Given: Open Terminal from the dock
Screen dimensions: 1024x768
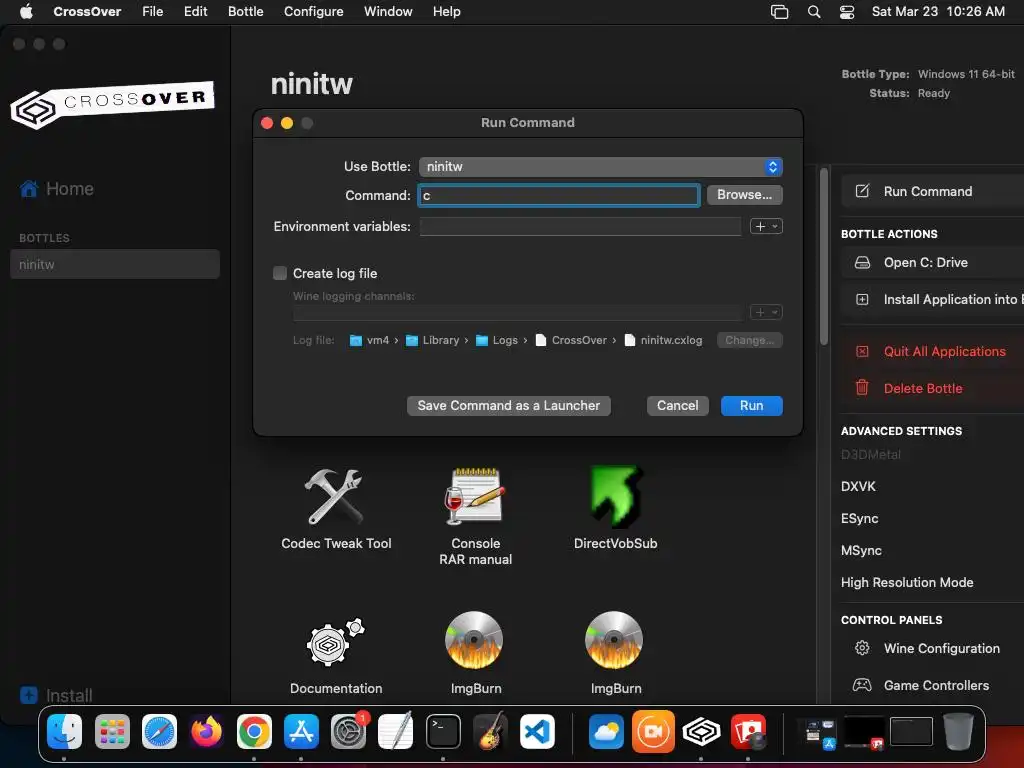Looking at the screenshot, I should [443, 731].
